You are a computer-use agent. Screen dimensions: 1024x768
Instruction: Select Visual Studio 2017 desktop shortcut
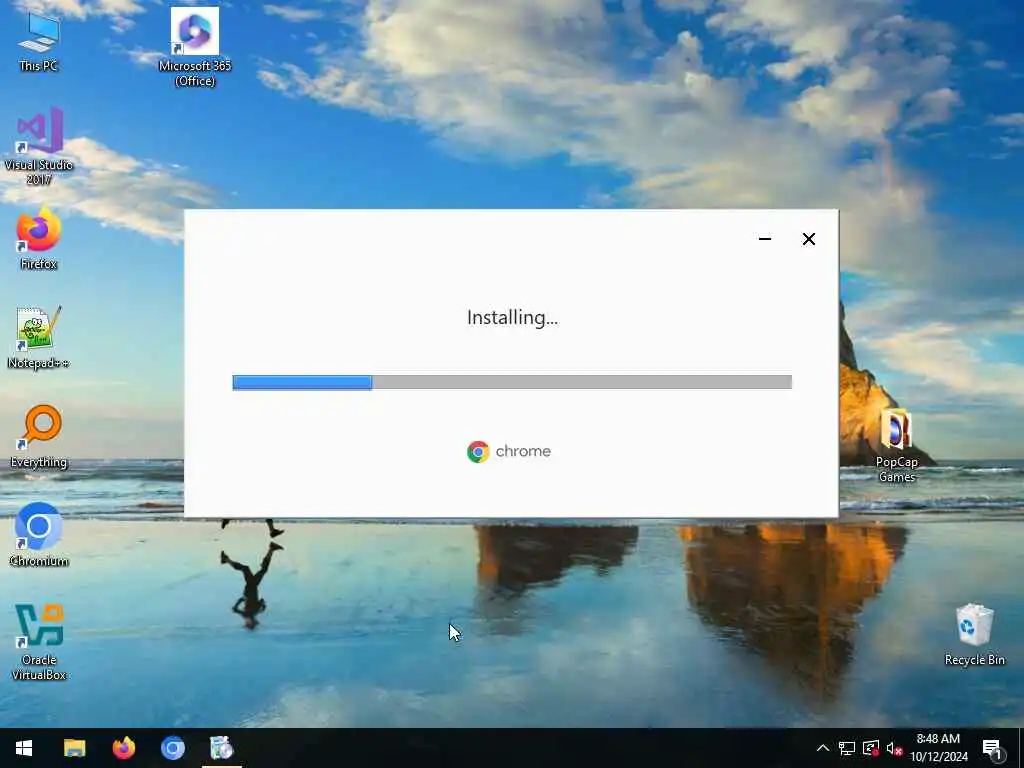pos(39,145)
